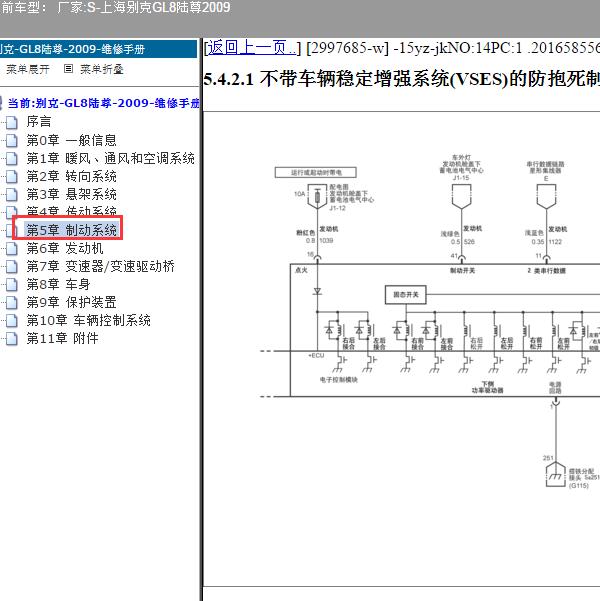Select 第7章 变速器/变速驱动桥 chapter
The width and height of the screenshot is (600, 601).
tap(100, 266)
